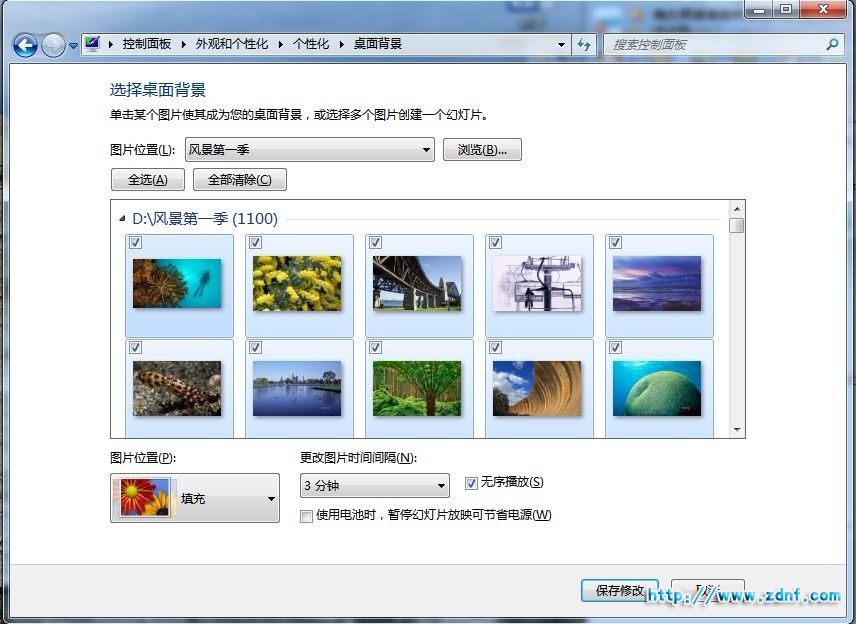Expand the 3 分钟 interval dropdown
Screen dimensions: 856x624
[374, 485]
